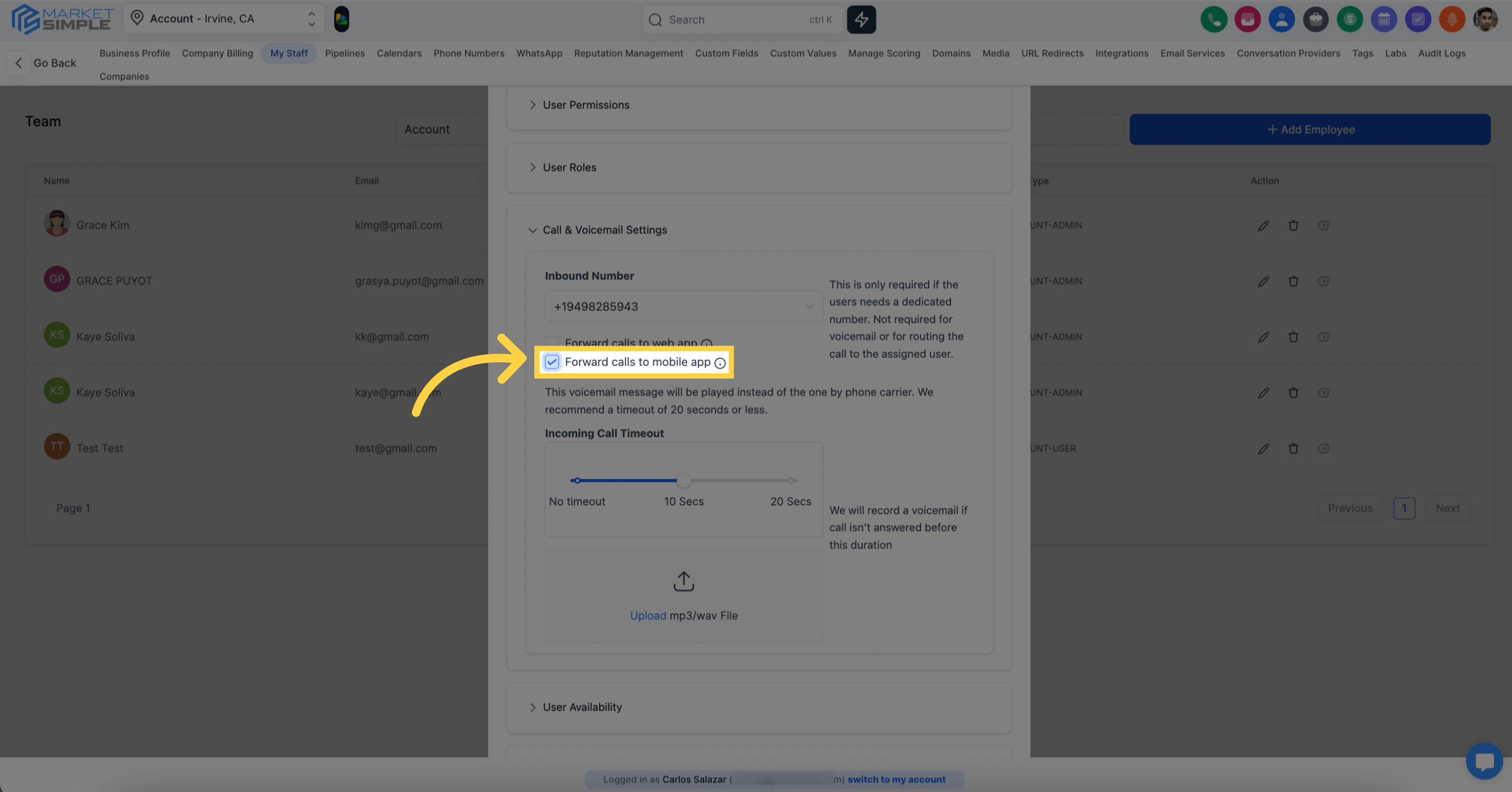Click info icon next to mobile app forwarding
This screenshot has height=792, width=1512.
719,363
